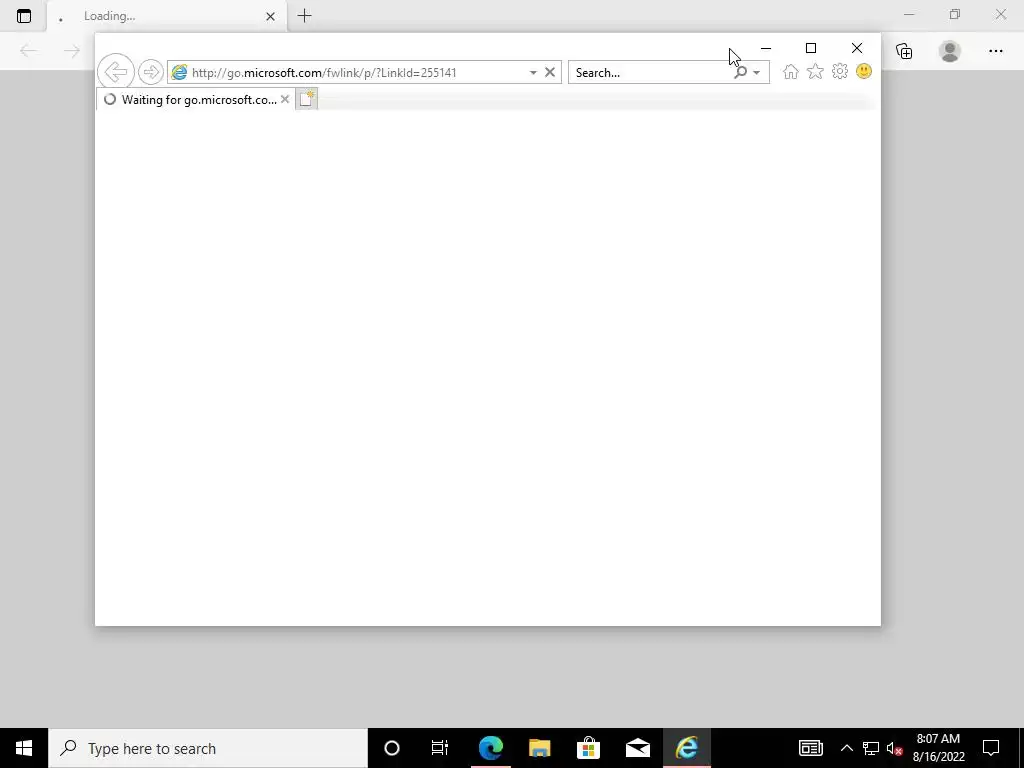
Task: Open Edge Settings and more ellipsis
Action: tap(996, 51)
